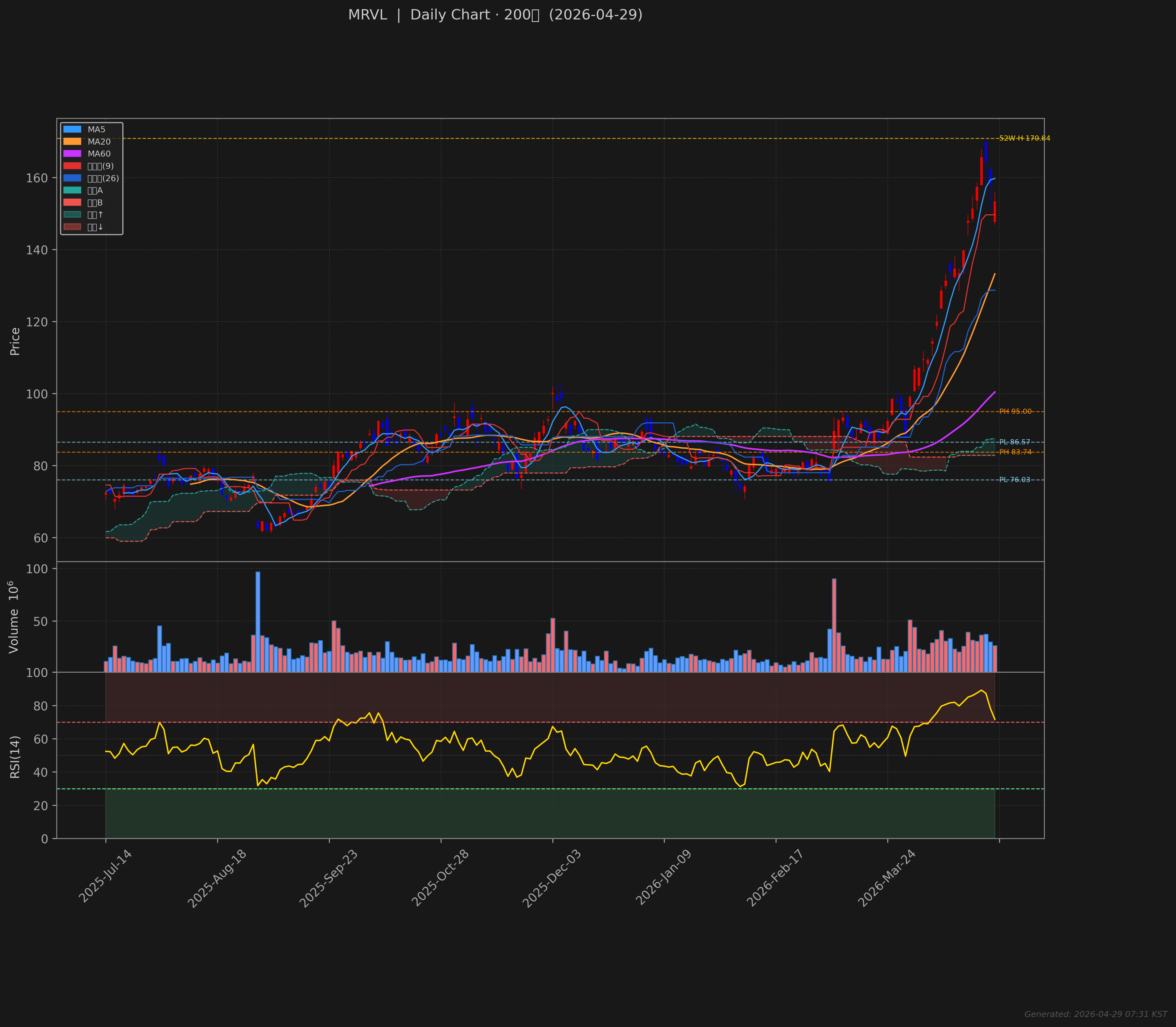Click the PH 95.00 resistance label

(1015, 411)
